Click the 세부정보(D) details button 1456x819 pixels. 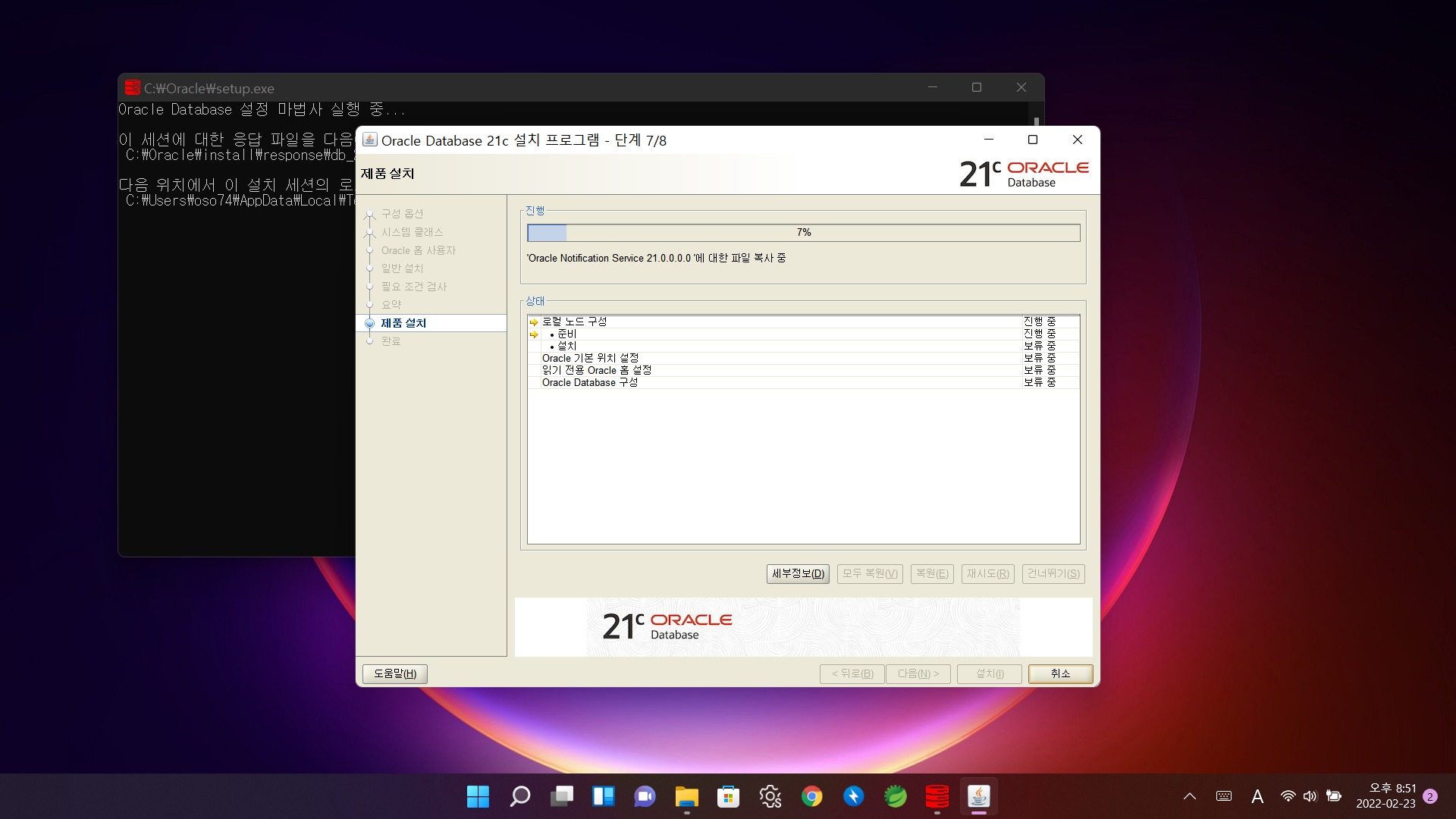coord(798,573)
